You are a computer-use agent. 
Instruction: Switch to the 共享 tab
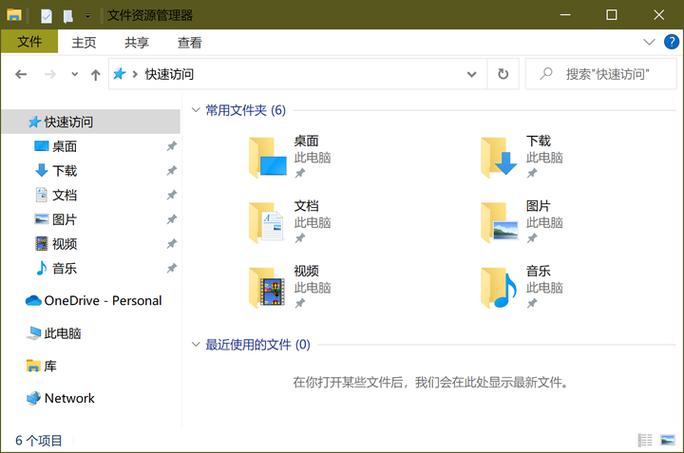coord(137,42)
